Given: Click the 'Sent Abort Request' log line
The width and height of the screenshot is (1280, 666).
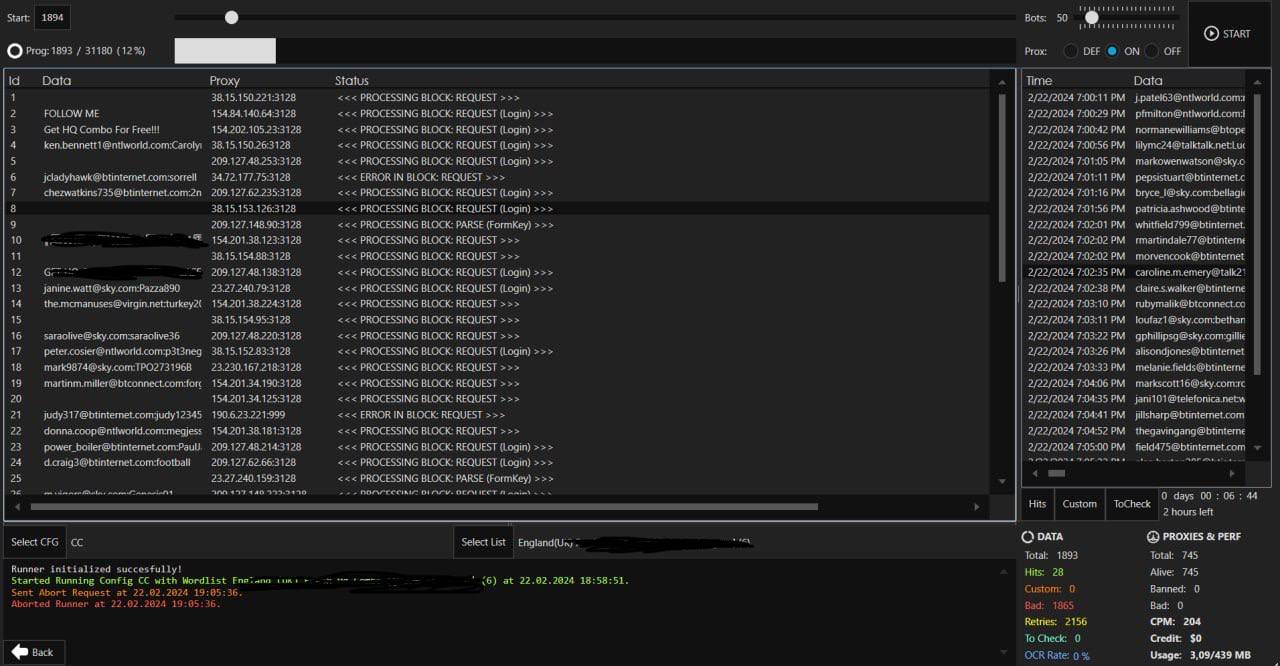Looking at the screenshot, I should 127,592.
